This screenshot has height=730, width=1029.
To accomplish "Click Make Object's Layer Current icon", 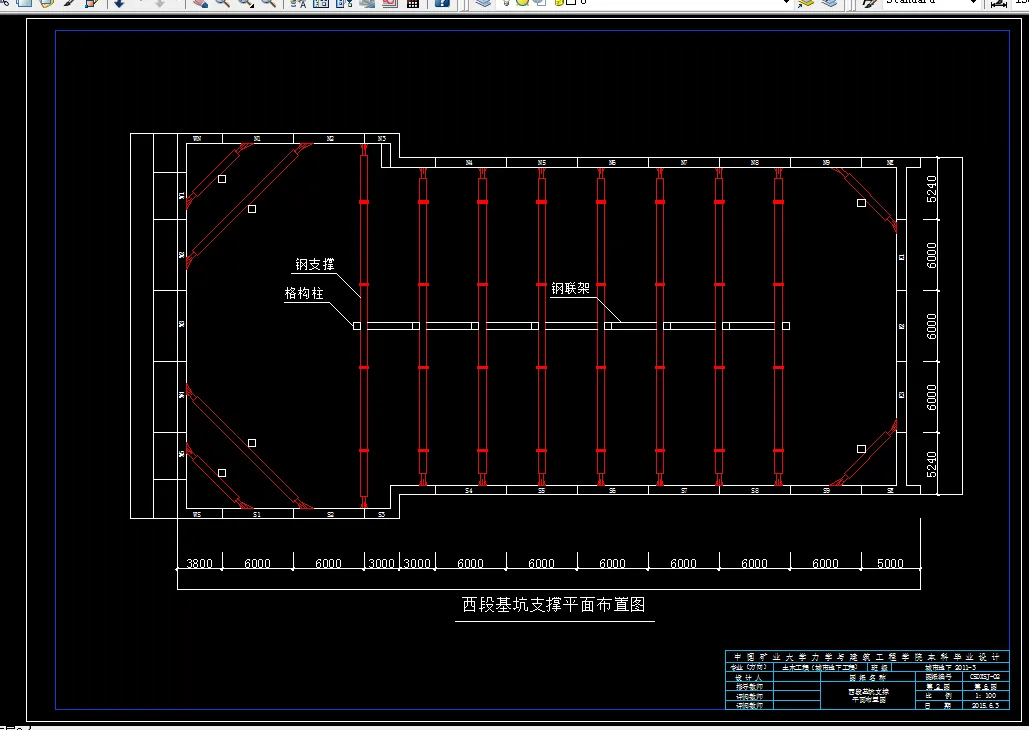I will tap(806, 3).
